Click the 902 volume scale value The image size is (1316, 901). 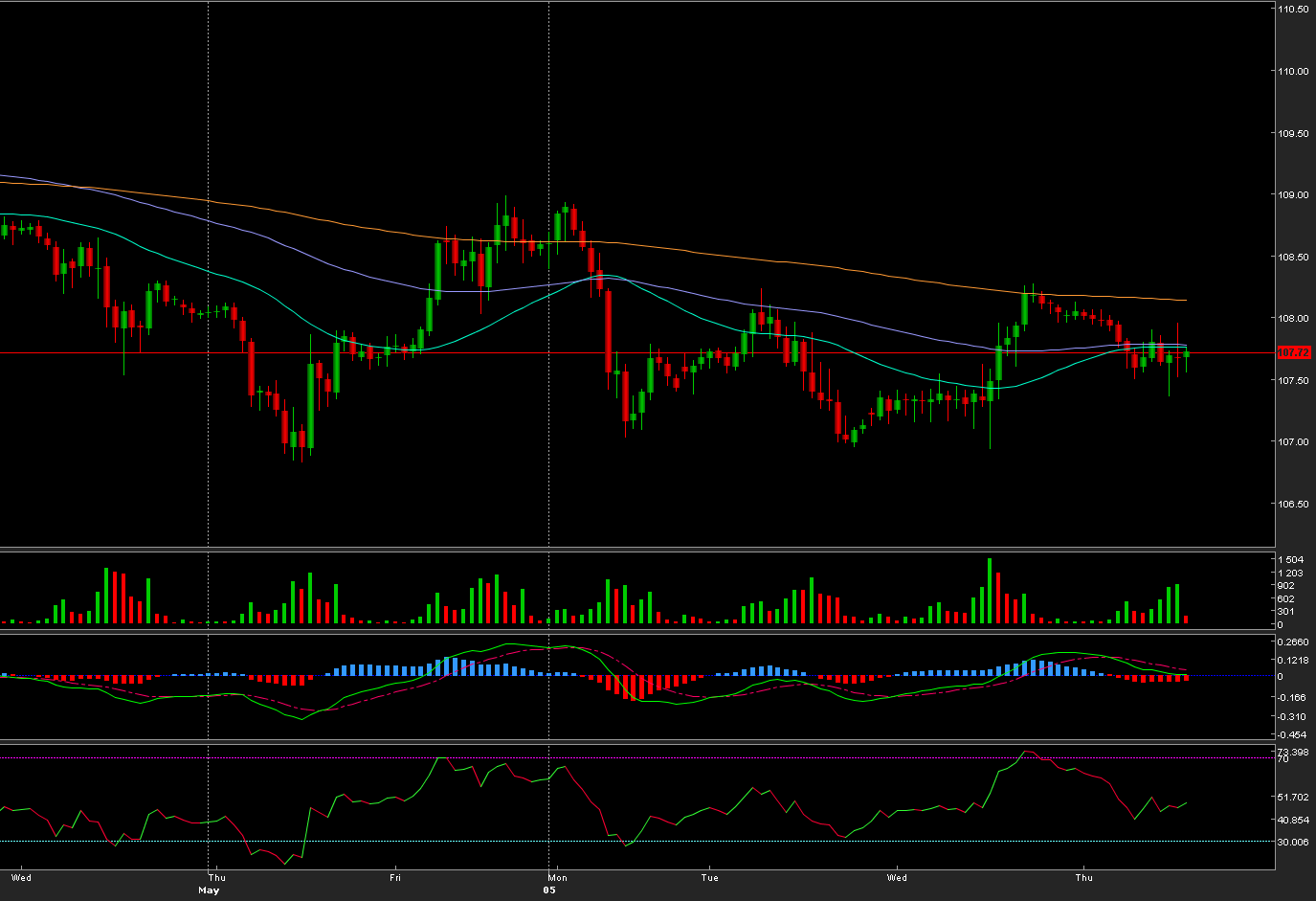tap(1286, 586)
